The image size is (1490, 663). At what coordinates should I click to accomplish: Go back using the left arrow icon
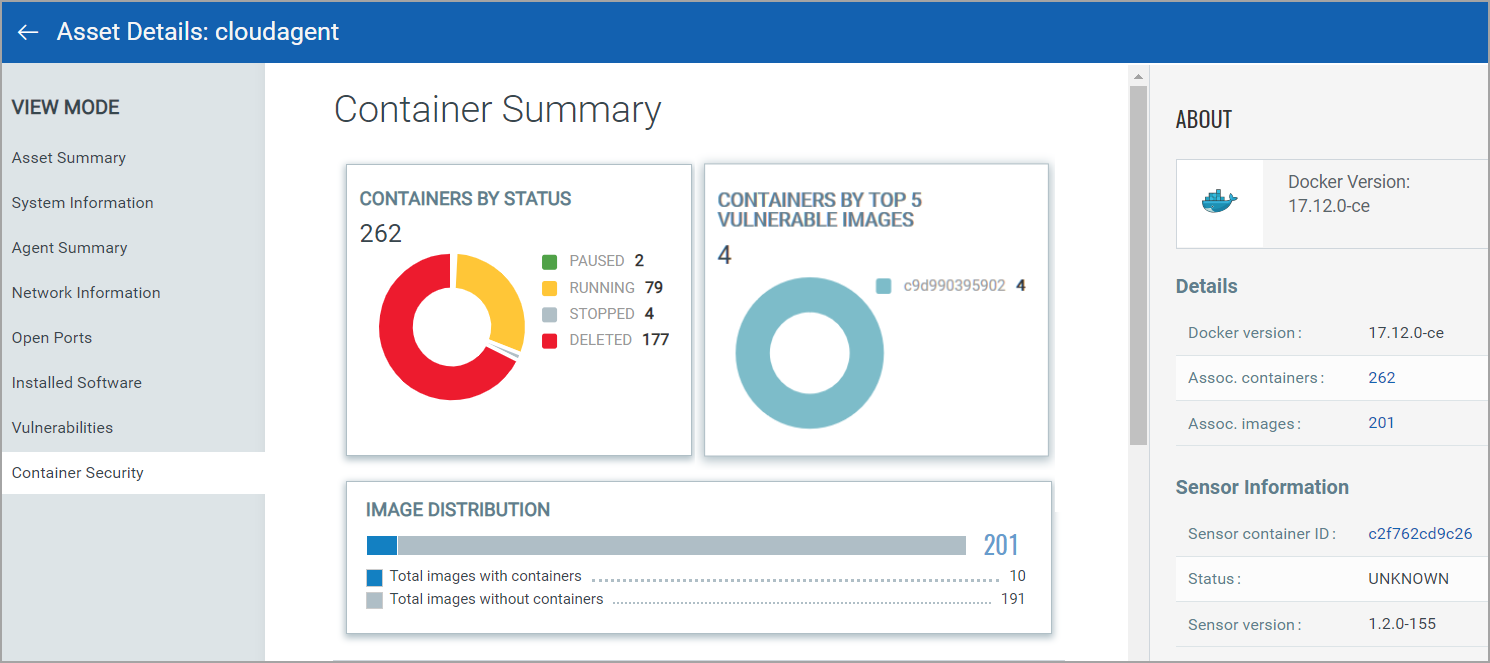click(28, 32)
